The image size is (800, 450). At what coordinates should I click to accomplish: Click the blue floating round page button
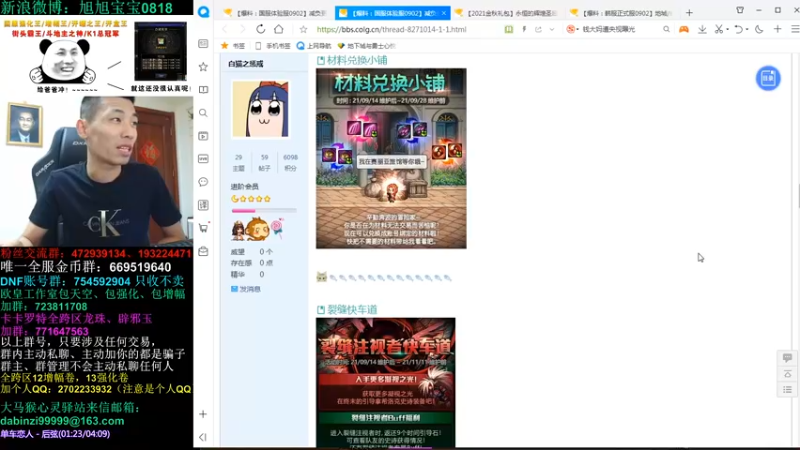coord(768,78)
